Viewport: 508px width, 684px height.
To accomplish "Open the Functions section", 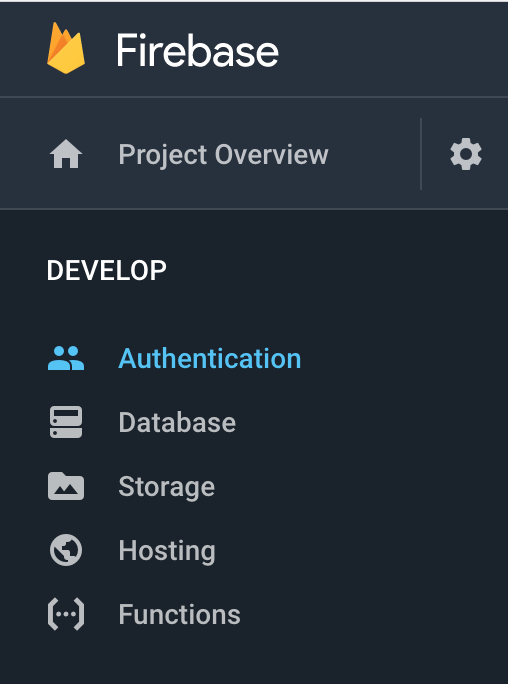I will click(x=179, y=615).
